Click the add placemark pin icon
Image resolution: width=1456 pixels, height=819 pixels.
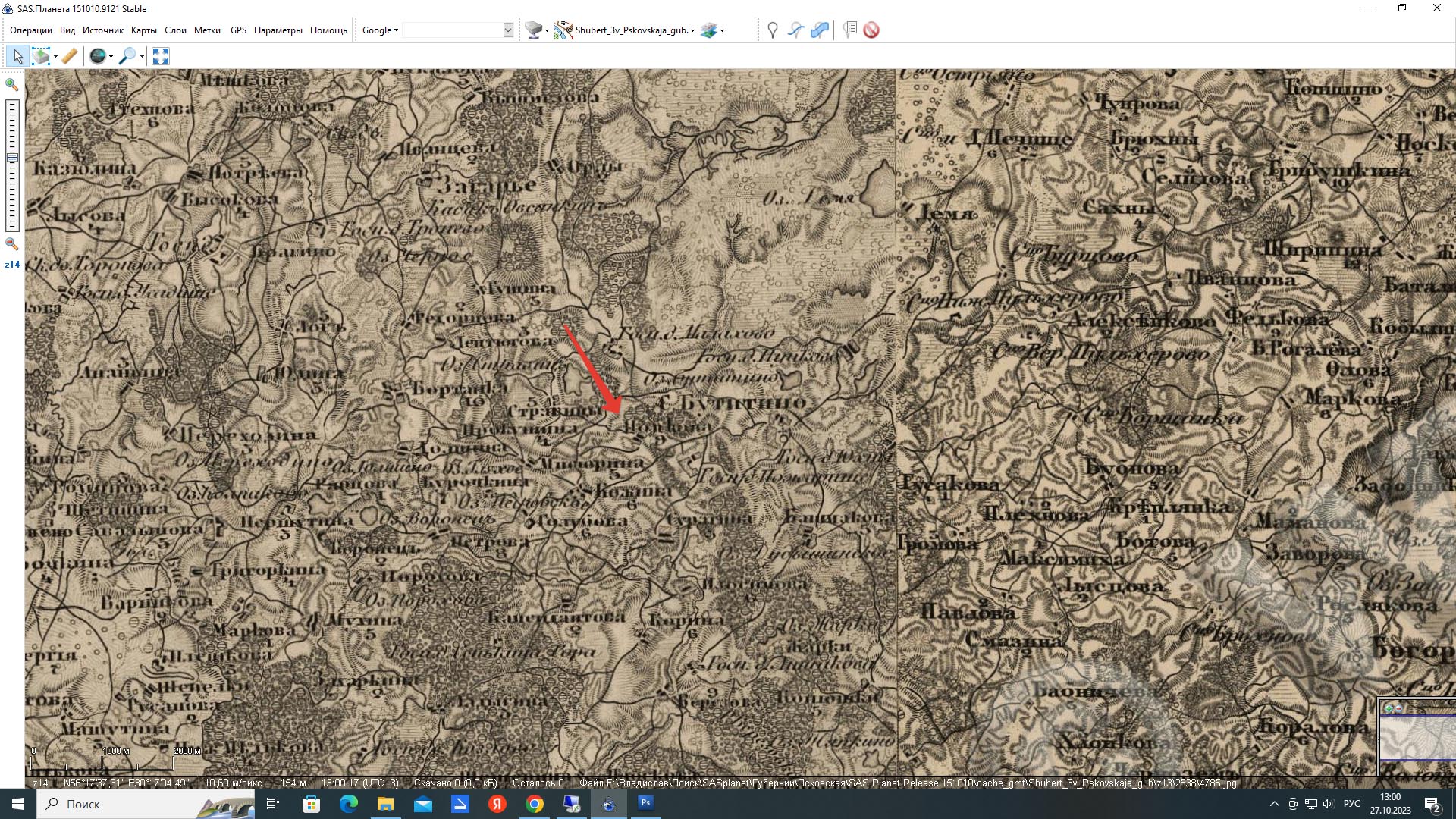click(x=772, y=30)
